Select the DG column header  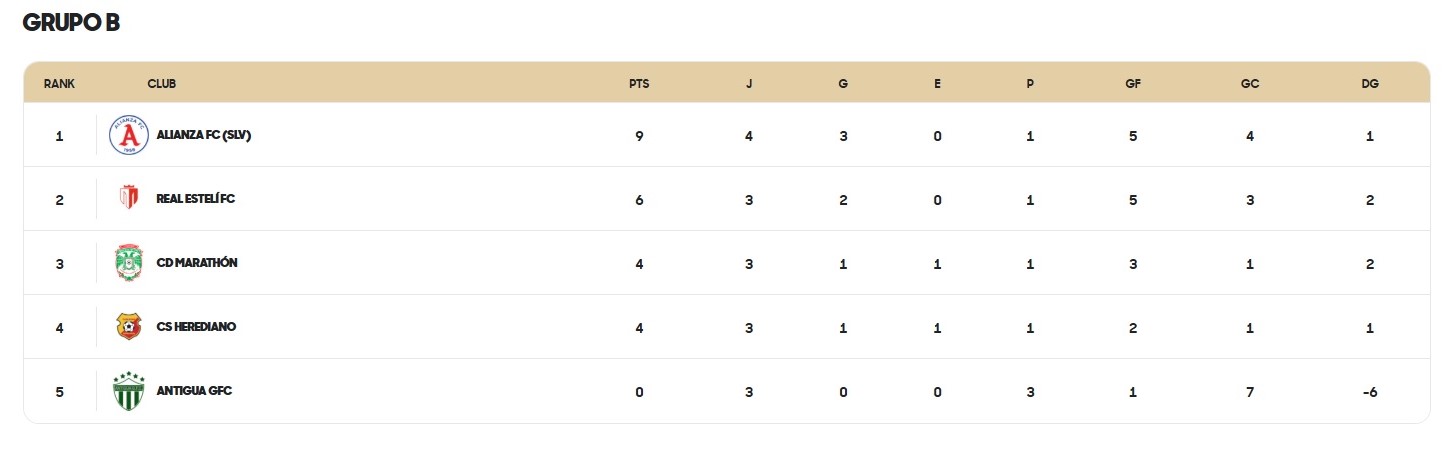pyautogui.click(x=1370, y=84)
